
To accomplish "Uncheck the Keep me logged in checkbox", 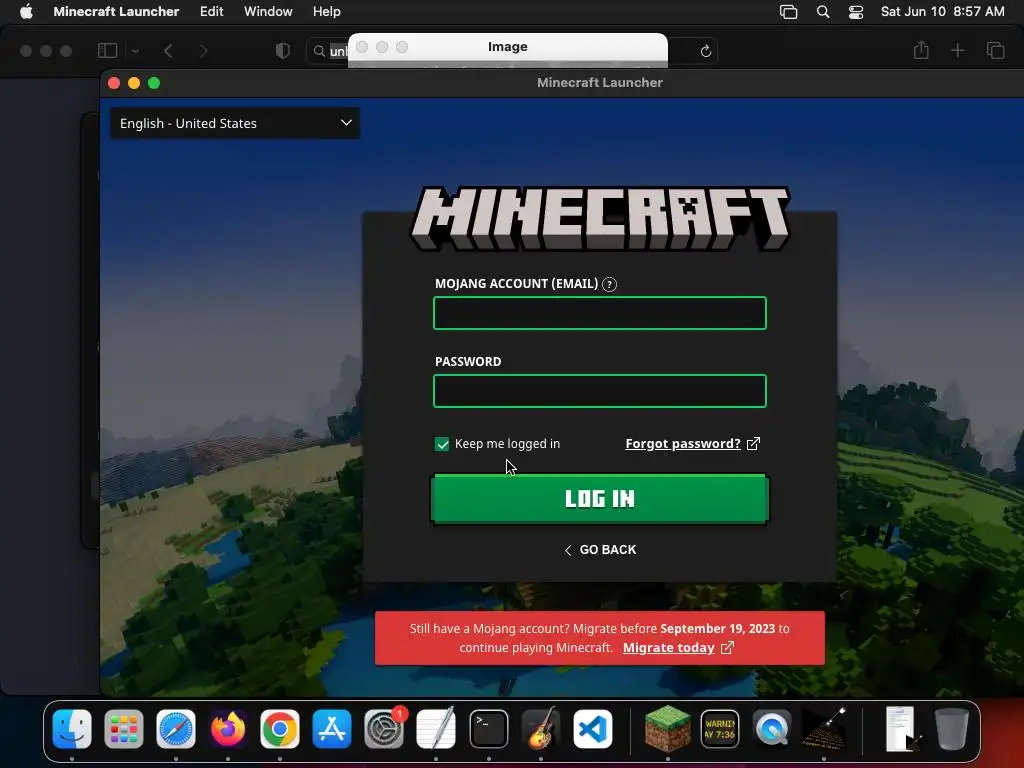I will pyautogui.click(x=442, y=444).
